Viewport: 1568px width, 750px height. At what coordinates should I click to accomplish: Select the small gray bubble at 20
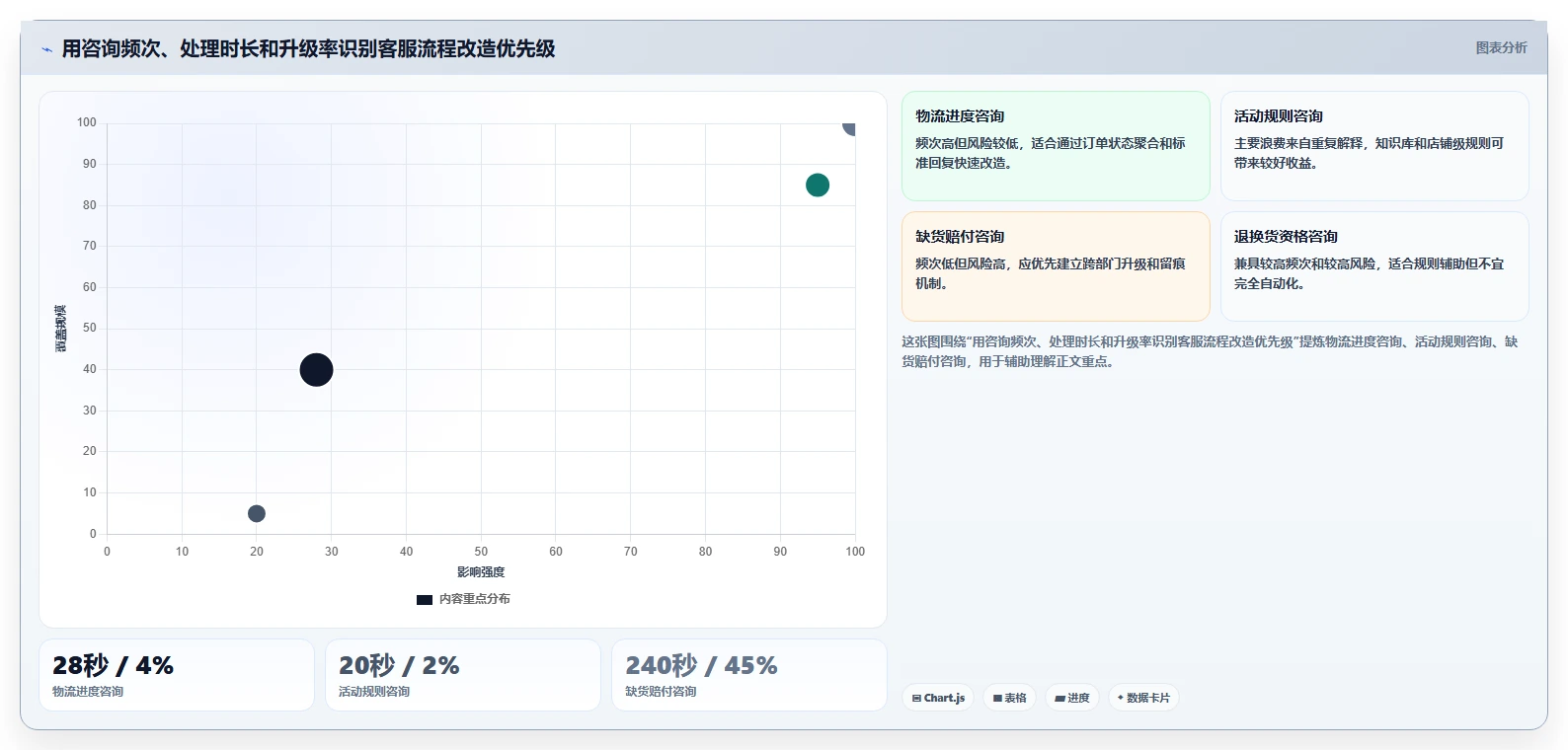point(257,513)
